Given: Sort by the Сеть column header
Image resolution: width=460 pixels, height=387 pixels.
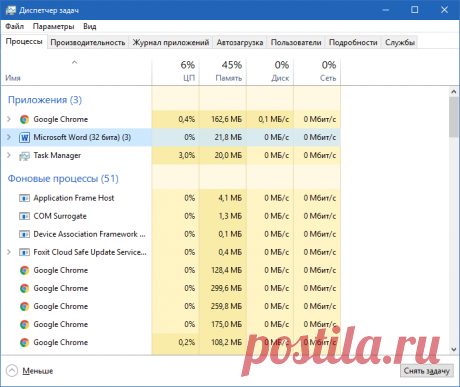Looking at the screenshot, I should (317, 72).
